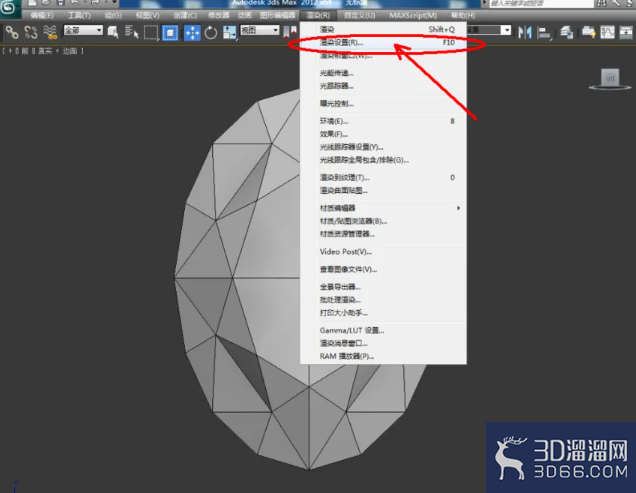Click the keyword search input field
This screenshot has width=636, height=493.
(541, 3)
